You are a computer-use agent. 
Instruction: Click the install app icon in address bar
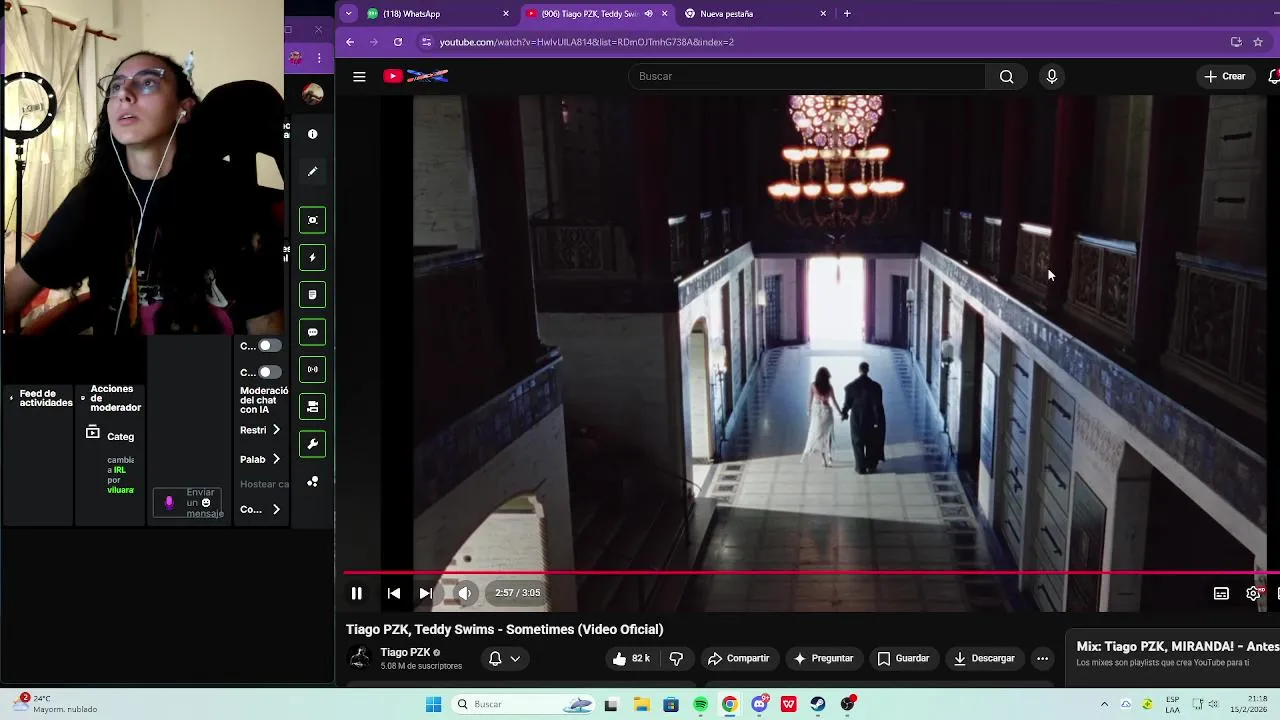(1236, 42)
